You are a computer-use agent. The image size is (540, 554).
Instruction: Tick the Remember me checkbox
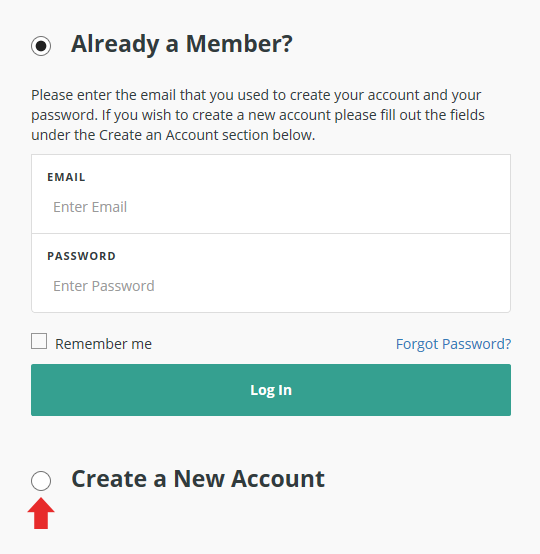coord(39,341)
